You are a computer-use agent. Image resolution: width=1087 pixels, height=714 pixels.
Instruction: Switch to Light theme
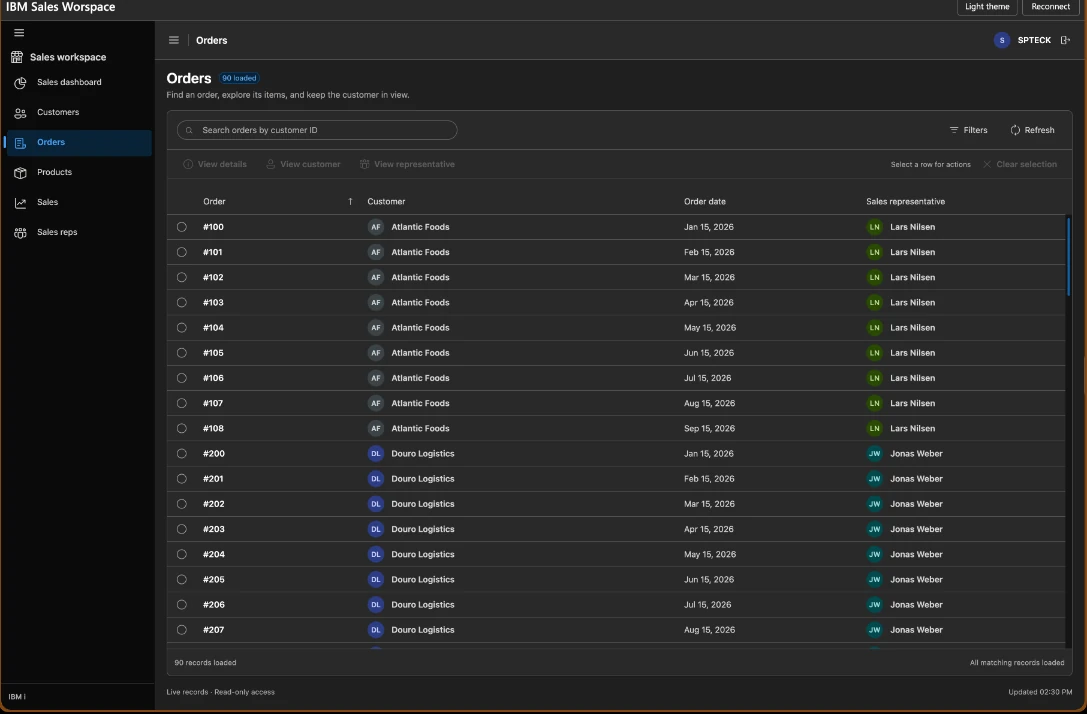tap(987, 7)
